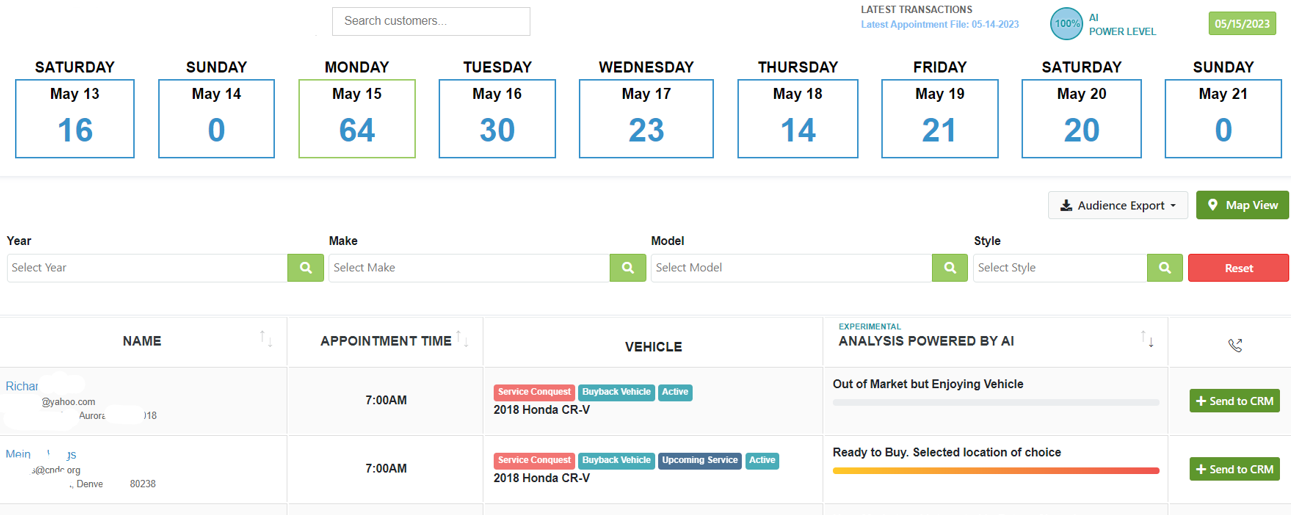Image resolution: width=1291 pixels, height=515 pixels.
Task: Click the Style filter search icon
Action: tap(1164, 268)
